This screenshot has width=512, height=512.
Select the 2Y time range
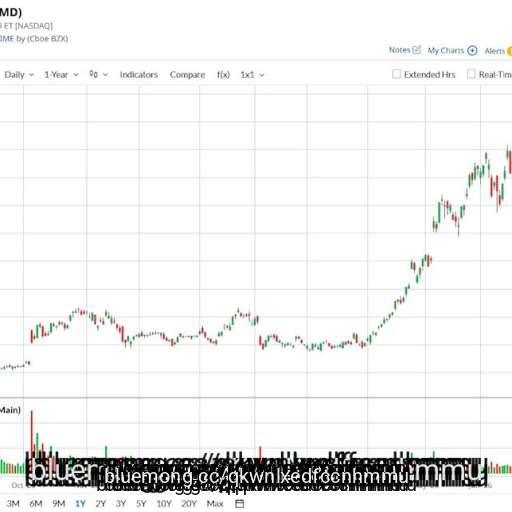click(101, 503)
